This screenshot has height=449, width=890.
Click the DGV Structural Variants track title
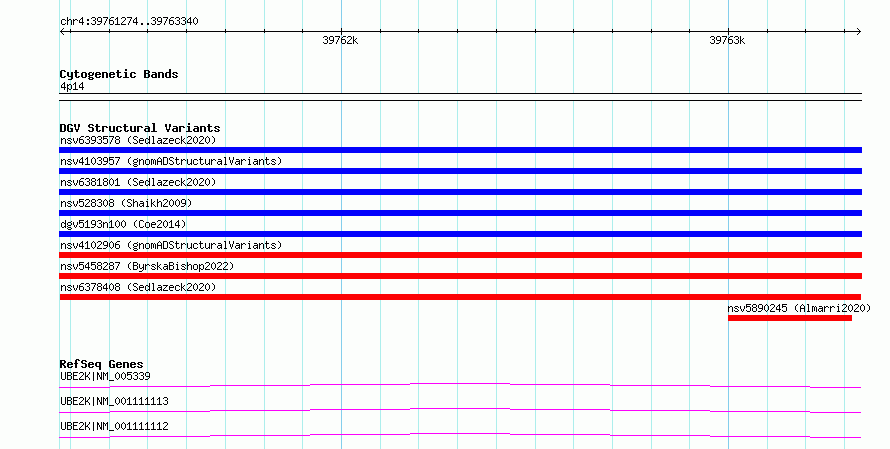(x=140, y=128)
